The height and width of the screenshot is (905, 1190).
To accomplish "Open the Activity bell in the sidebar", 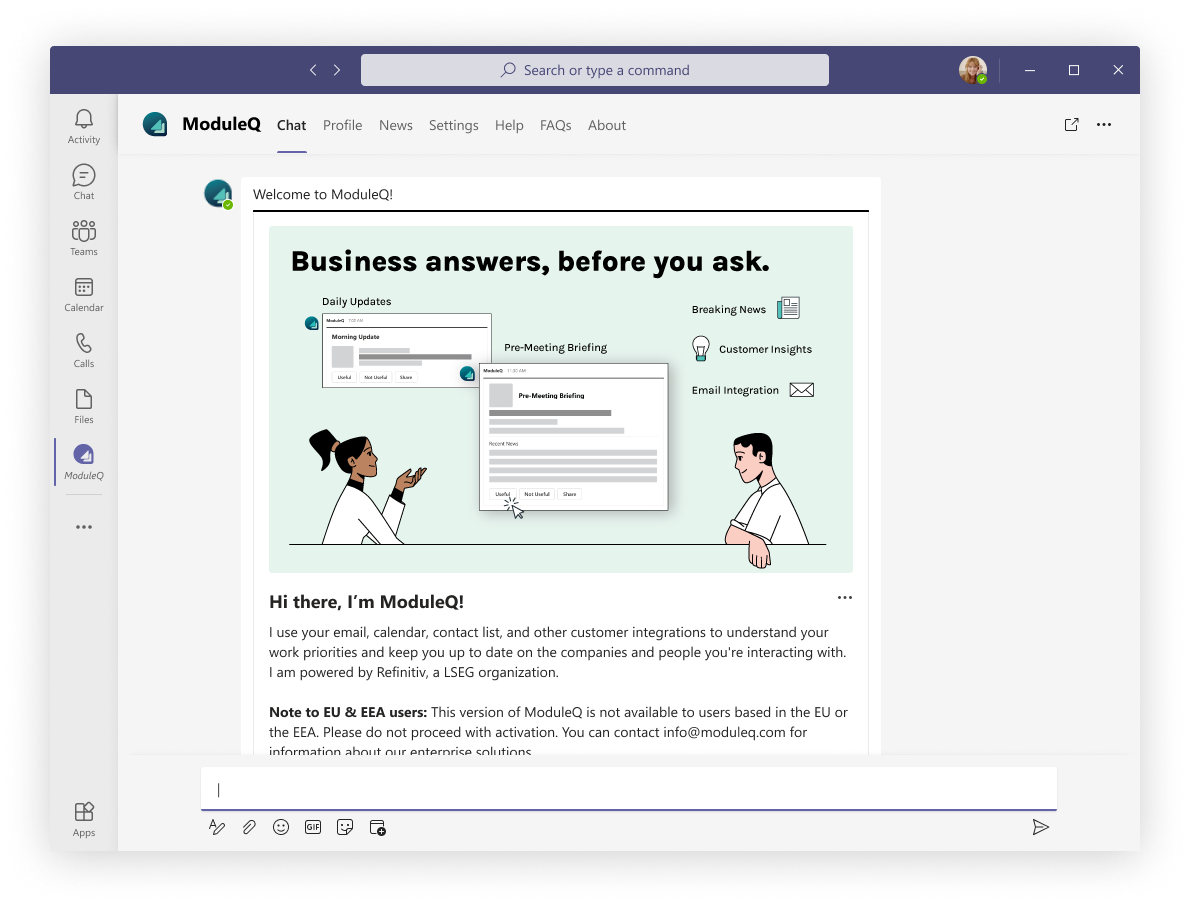I will coord(83,126).
